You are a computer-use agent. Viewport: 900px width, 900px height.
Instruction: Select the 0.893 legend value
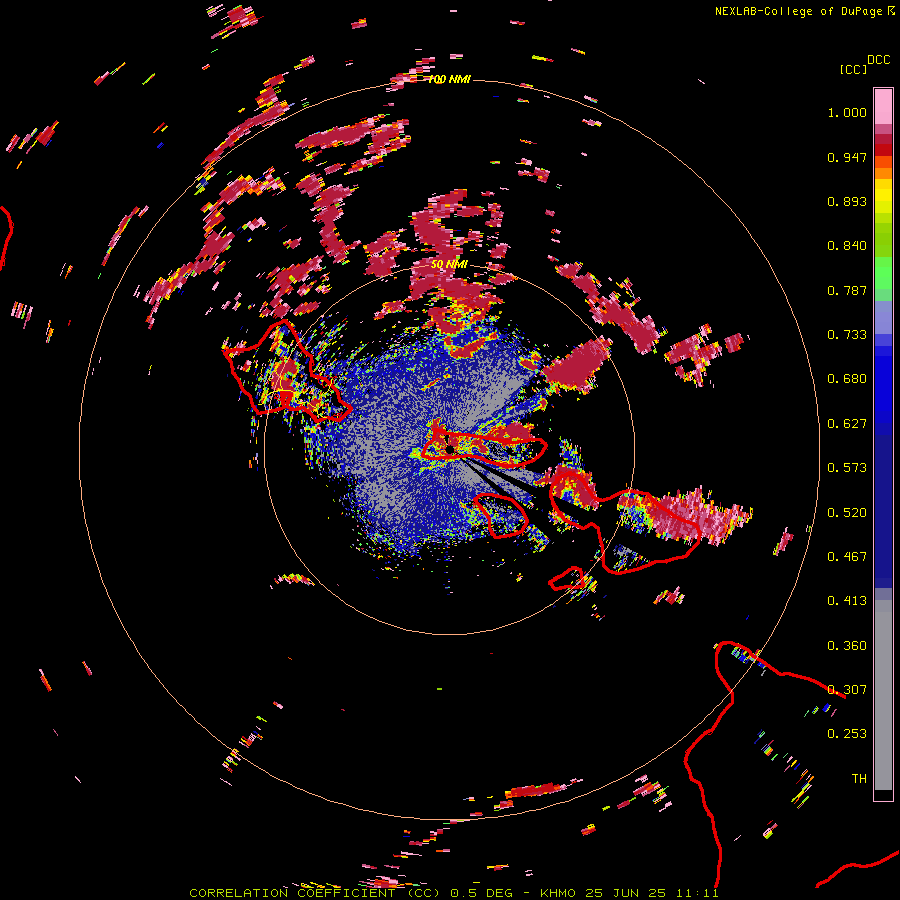click(x=847, y=201)
